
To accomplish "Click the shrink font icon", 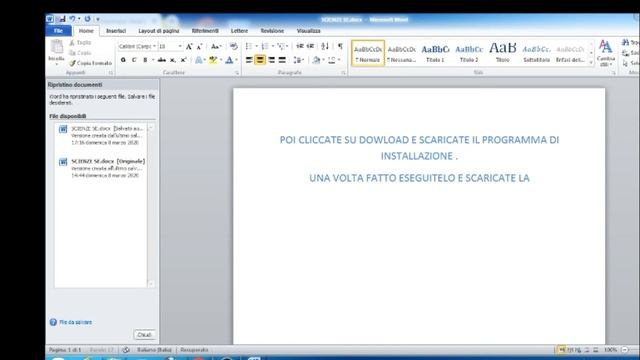I will pos(199,47).
